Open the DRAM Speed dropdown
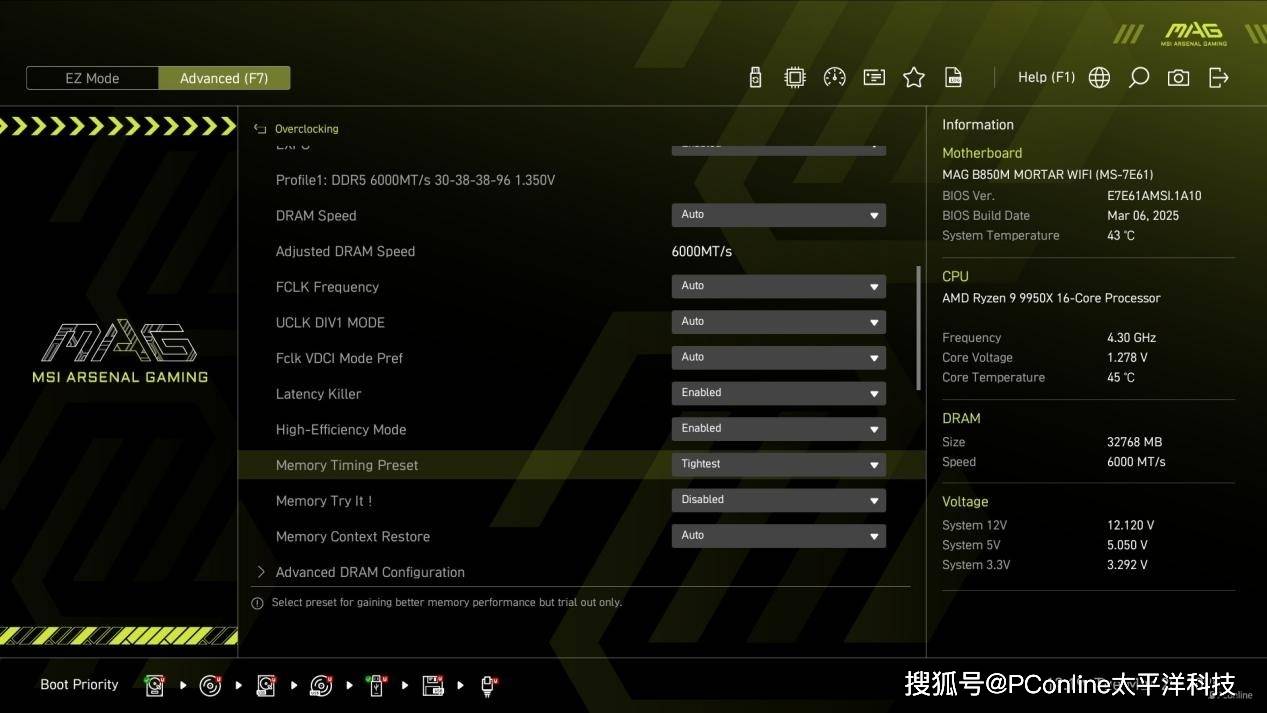The height and width of the screenshot is (713, 1267). [x=778, y=215]
